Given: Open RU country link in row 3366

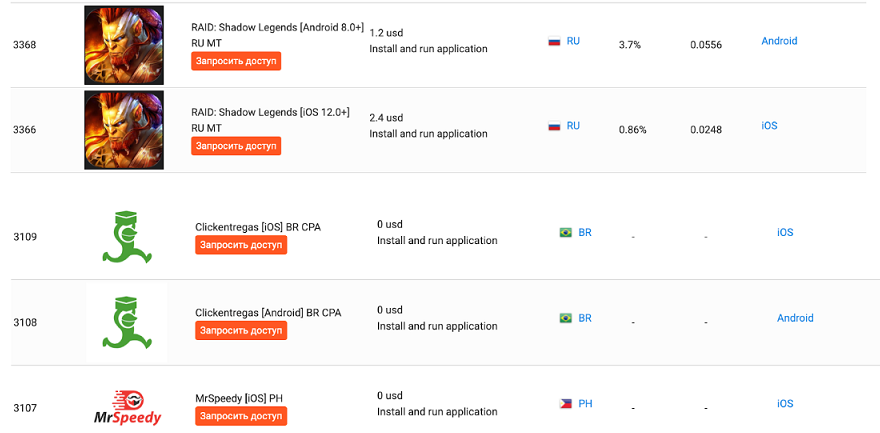Looking at the screenshot, I should (x=573, y=126).
